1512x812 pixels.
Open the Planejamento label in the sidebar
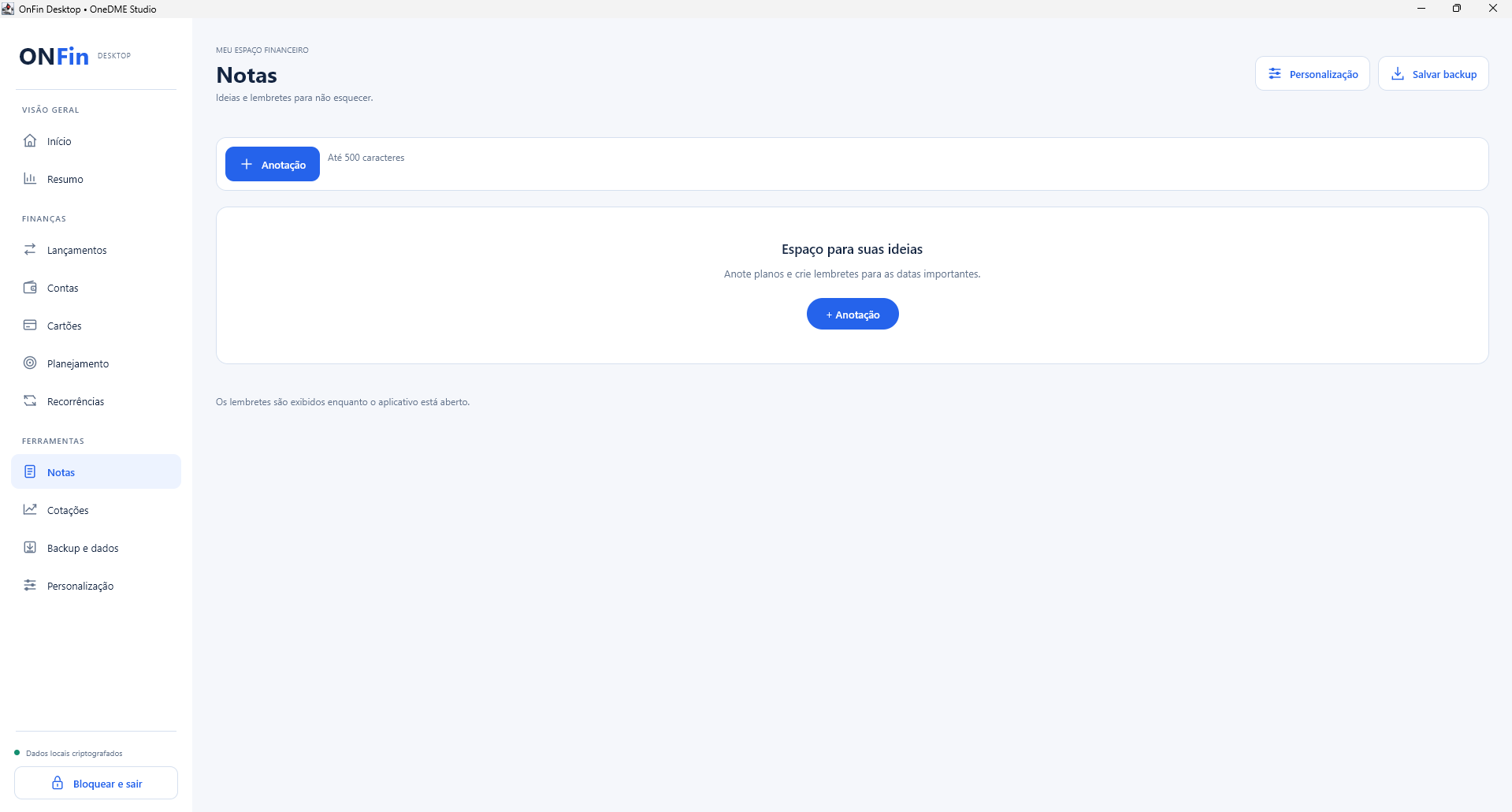coord(78,363)
